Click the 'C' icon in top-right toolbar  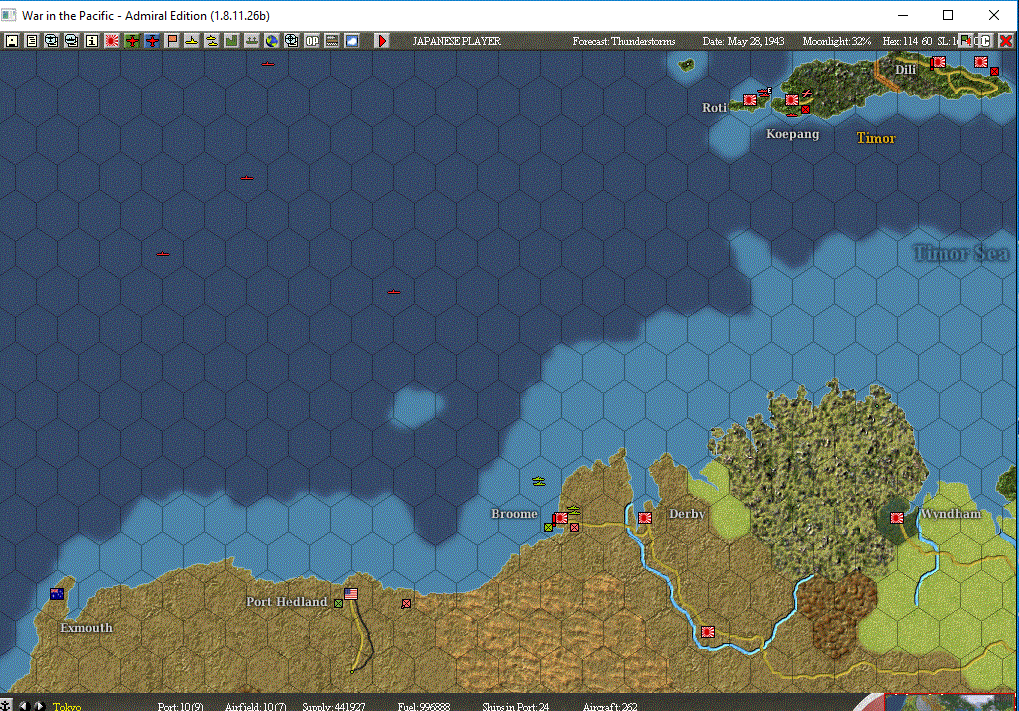click(x=986, y=41)
